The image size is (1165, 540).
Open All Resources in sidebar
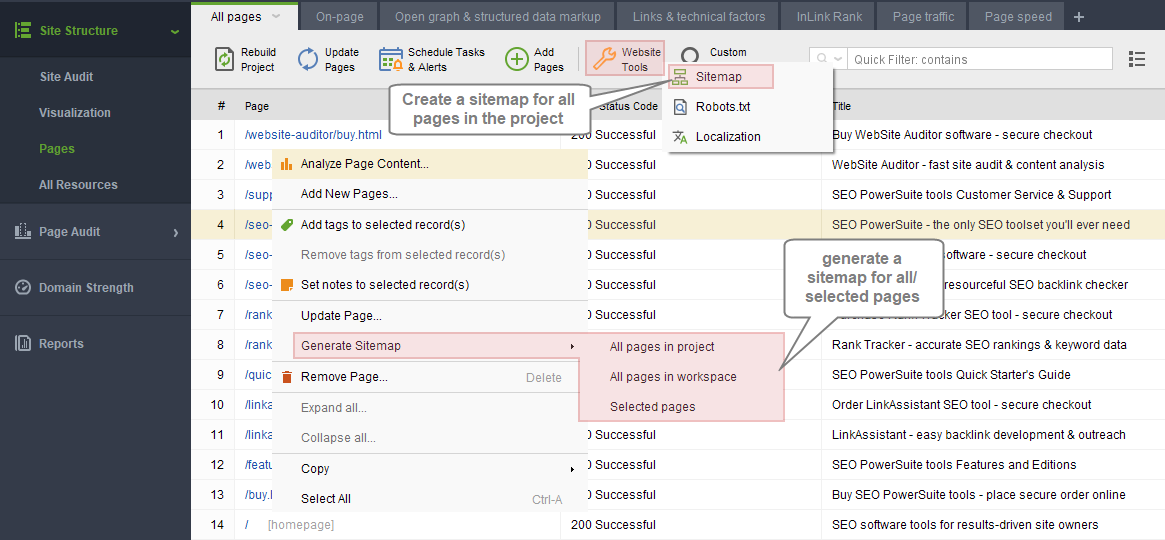click(x=78, y=184)
